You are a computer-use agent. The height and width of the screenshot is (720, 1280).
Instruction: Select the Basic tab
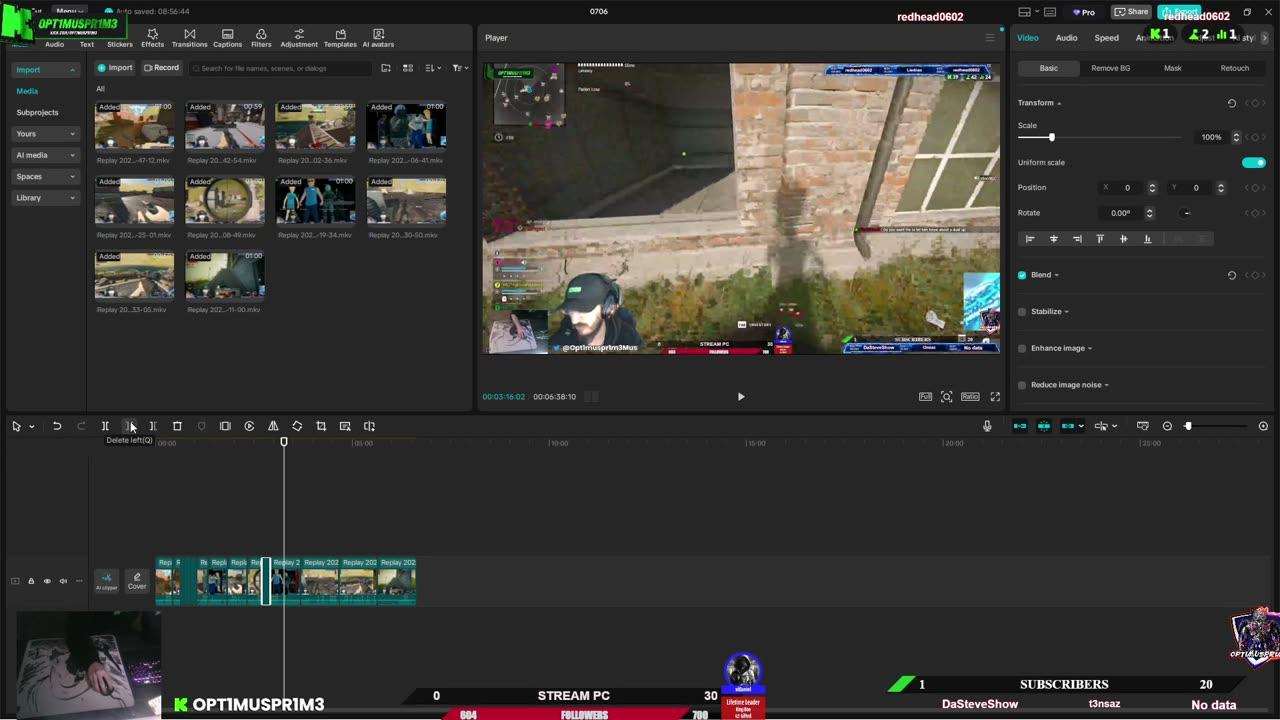click(x=1048, y=68)
